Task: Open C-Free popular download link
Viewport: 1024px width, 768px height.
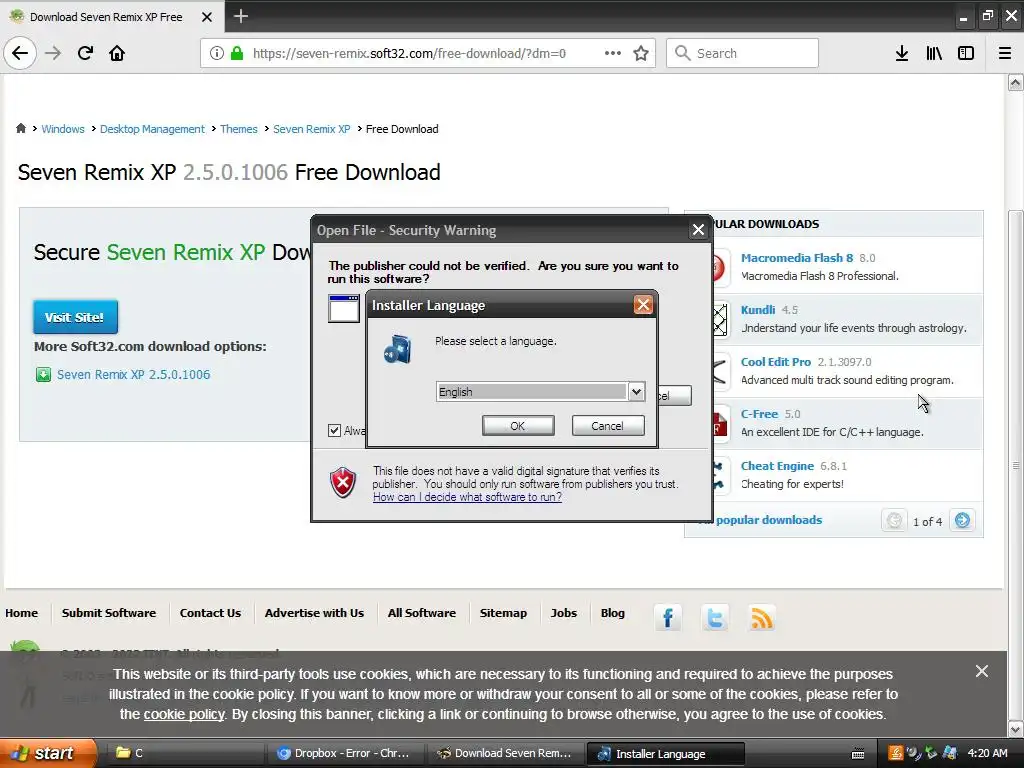Action: click(x=759, y=414)
